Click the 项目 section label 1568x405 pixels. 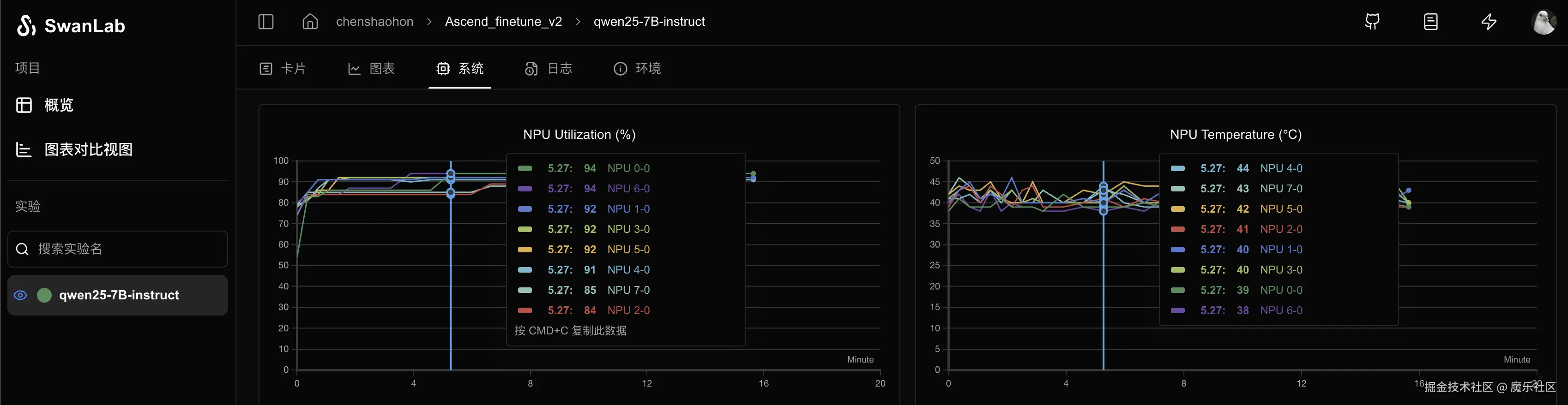[27, 68]
